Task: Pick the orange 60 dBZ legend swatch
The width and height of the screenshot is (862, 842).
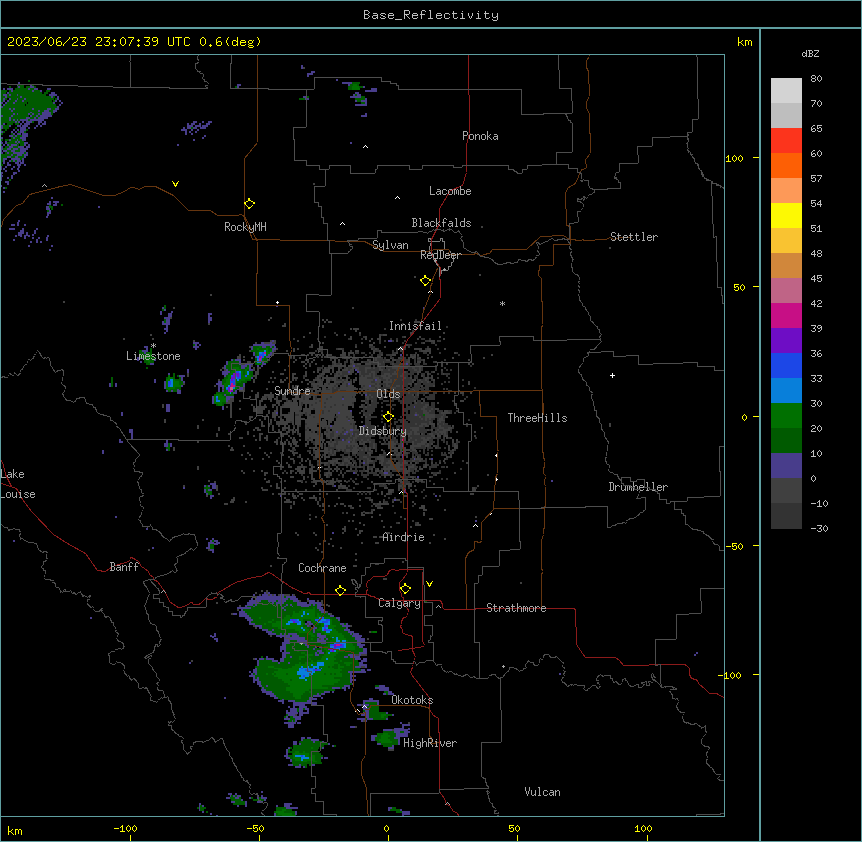Action: click(786, 165)
